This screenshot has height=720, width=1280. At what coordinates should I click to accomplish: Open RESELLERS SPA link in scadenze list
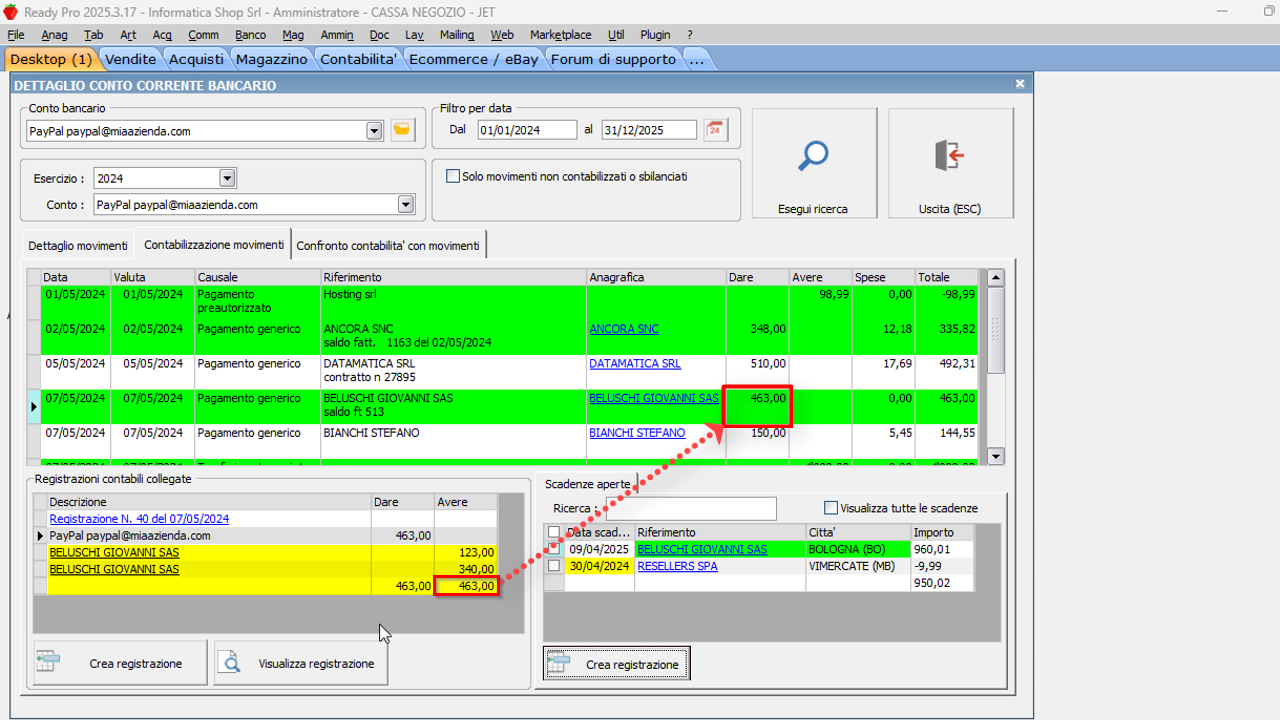pos(677,566)
